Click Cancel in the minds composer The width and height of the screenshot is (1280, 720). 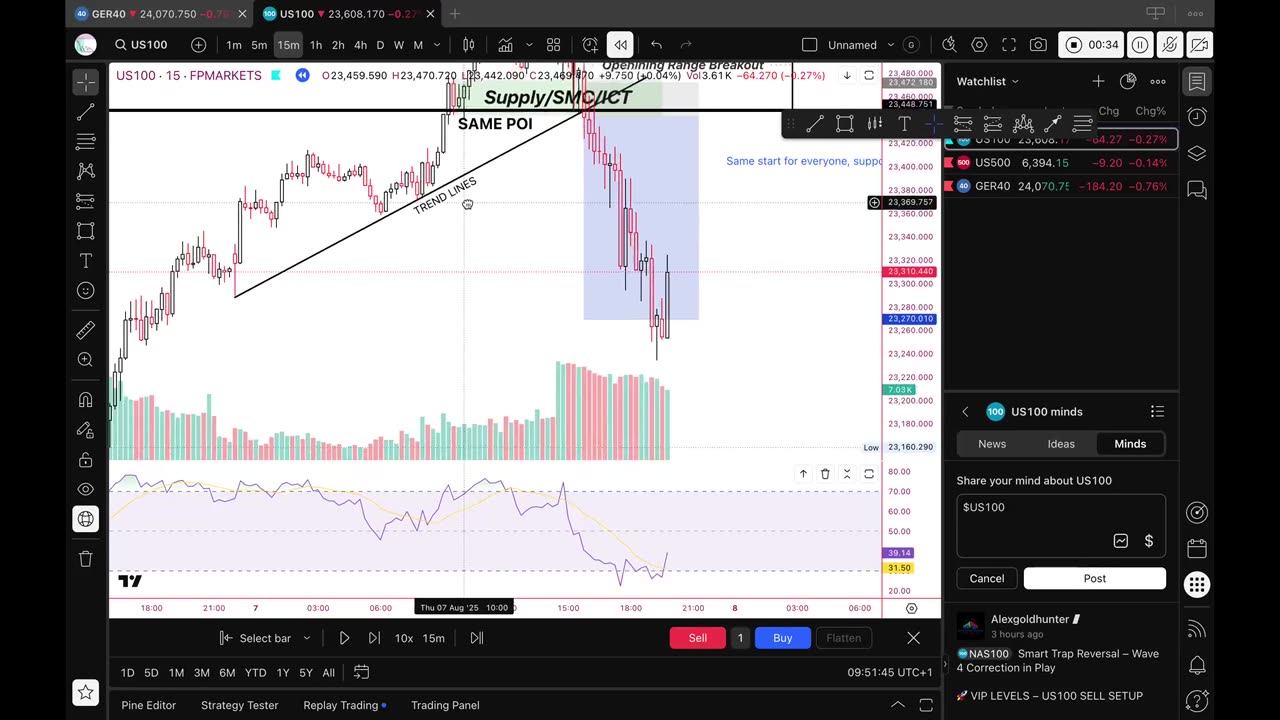pyautogui.click(x=987, y=578)
